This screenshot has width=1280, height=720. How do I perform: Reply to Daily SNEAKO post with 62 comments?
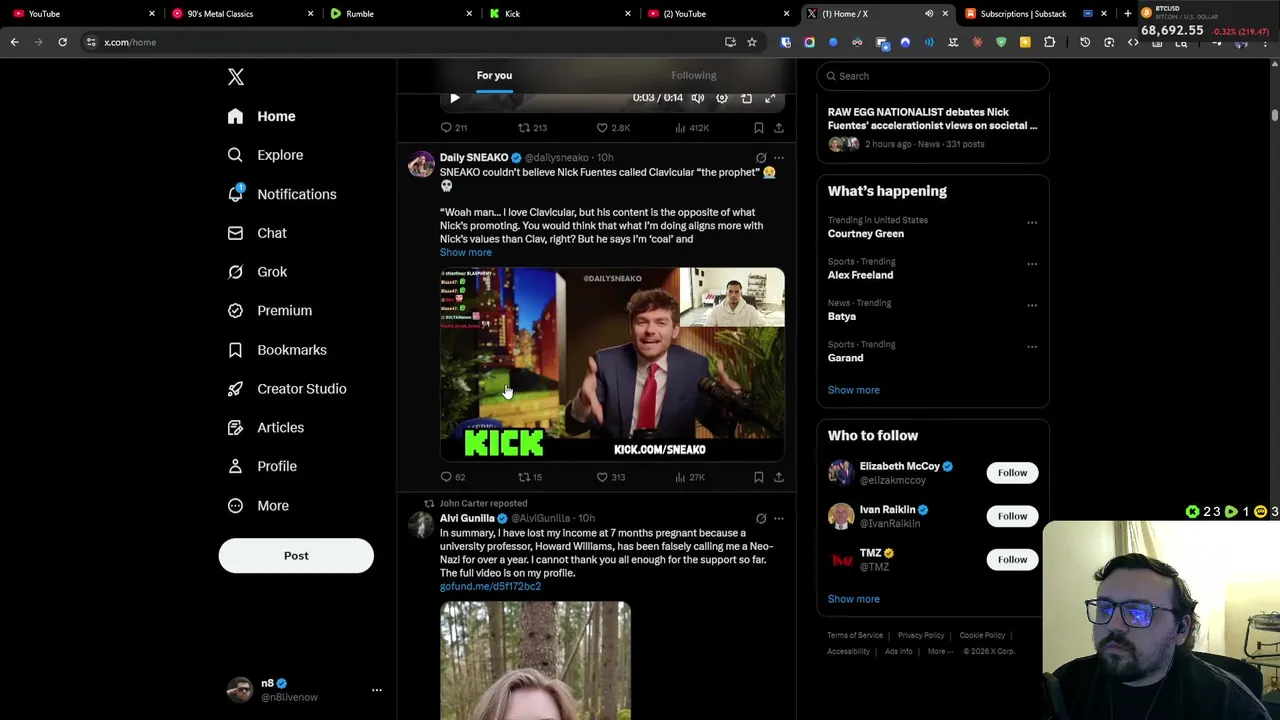coord(453,478)
